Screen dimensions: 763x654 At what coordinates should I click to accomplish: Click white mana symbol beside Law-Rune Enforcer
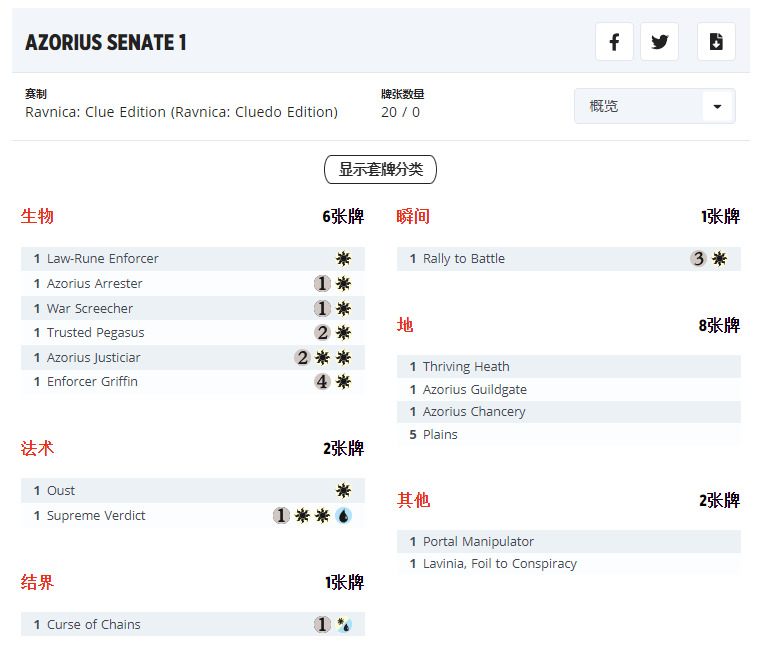(343, 259)
